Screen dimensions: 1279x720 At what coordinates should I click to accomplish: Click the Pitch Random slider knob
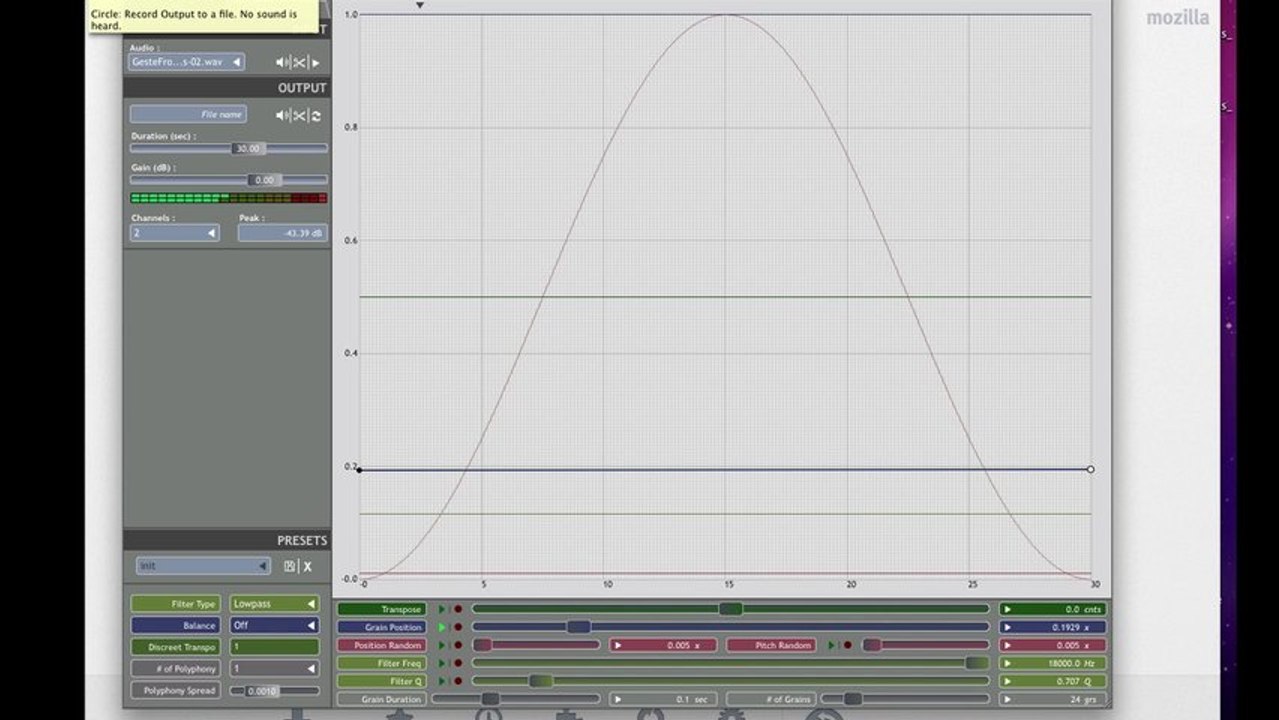click(872, 645)
